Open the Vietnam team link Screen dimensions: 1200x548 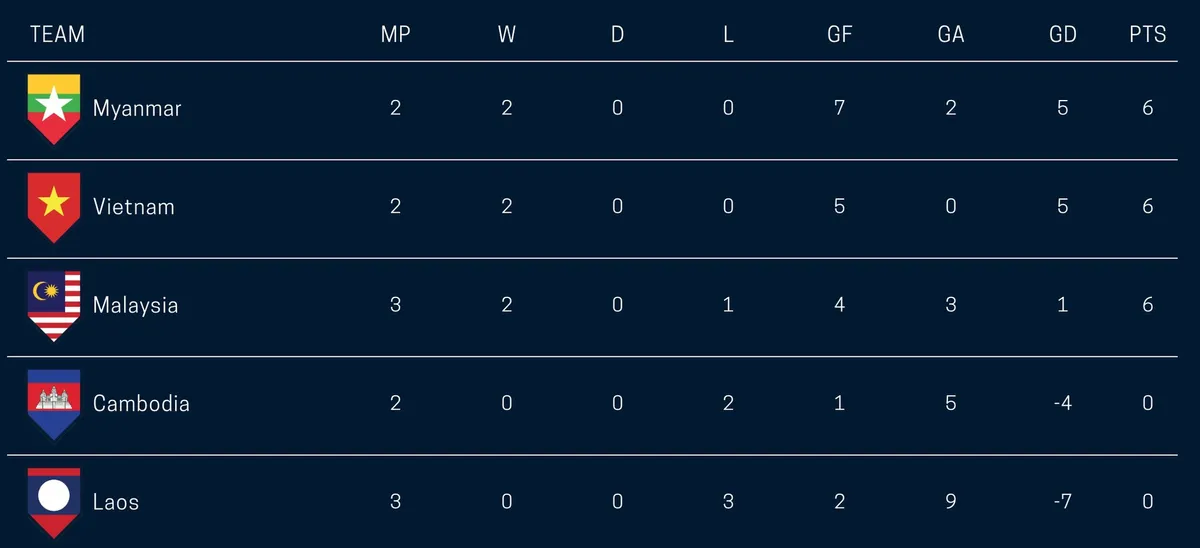tap(133, 207)
